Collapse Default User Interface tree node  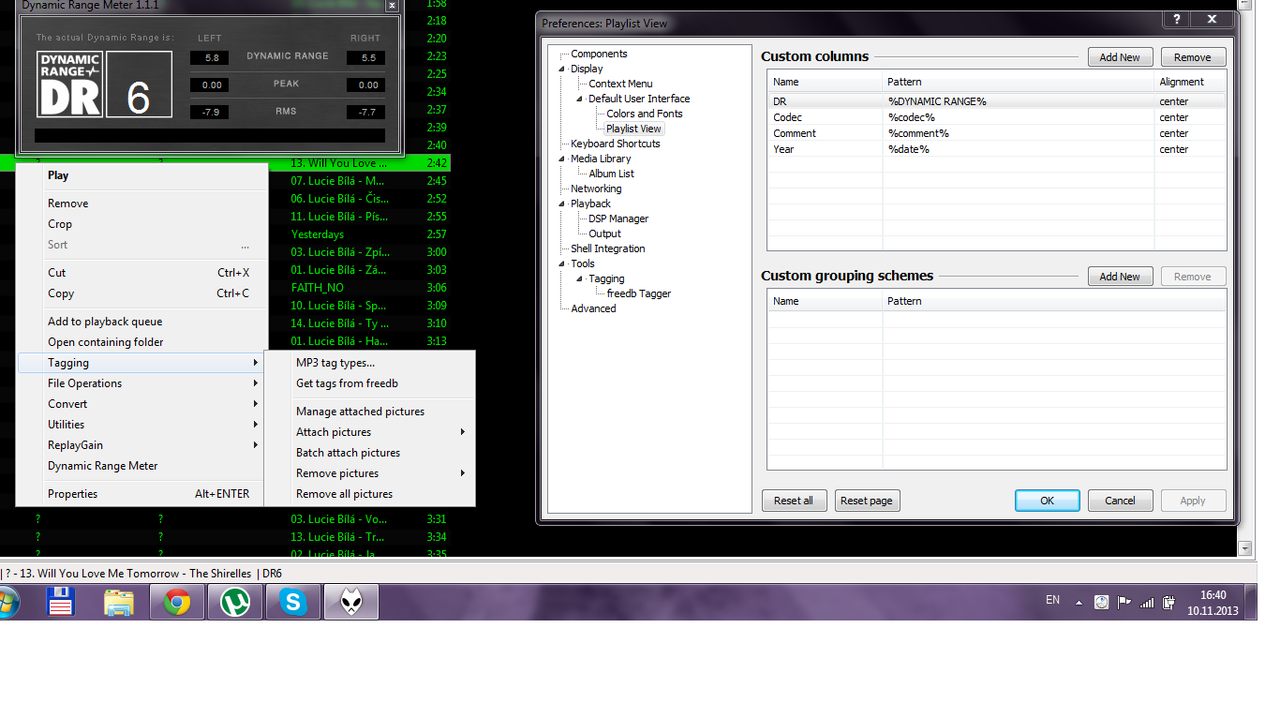point(579,99)
